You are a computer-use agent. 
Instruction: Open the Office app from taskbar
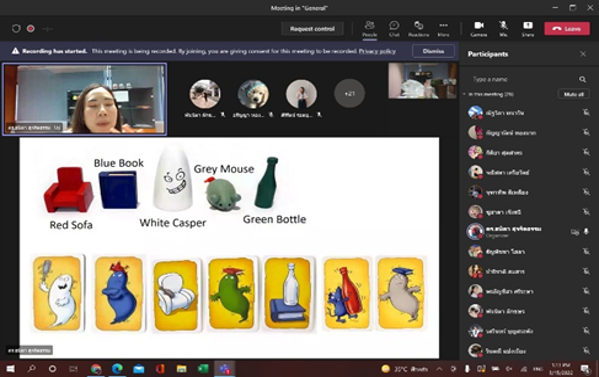point(160,369)
